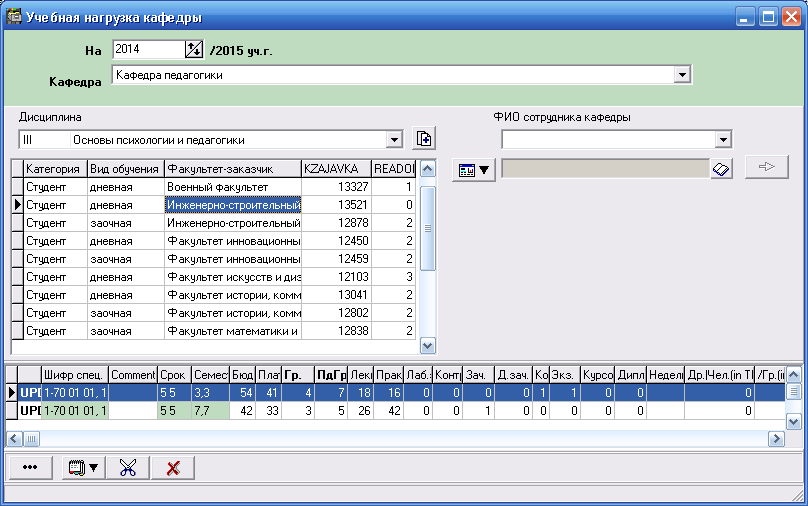Click in the year input field 2014

click(147, 49)
